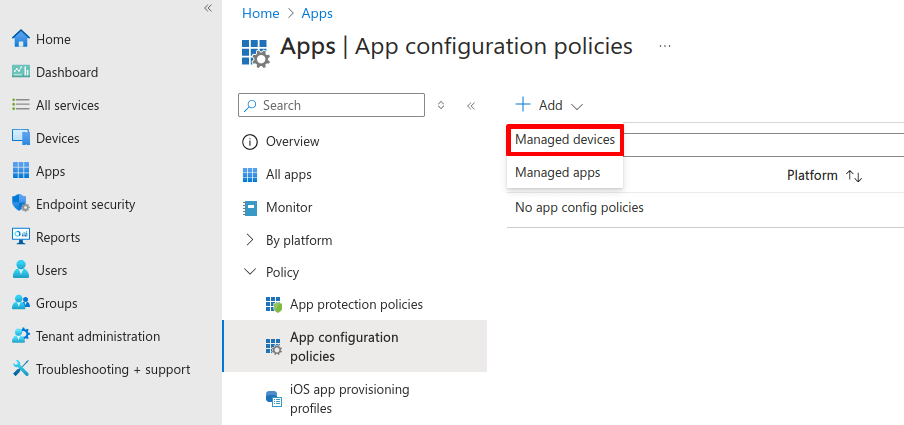This screenshot has height=425, width=904.
Task: Click the plus icon beside Add
Action: (x=522, y=104)
